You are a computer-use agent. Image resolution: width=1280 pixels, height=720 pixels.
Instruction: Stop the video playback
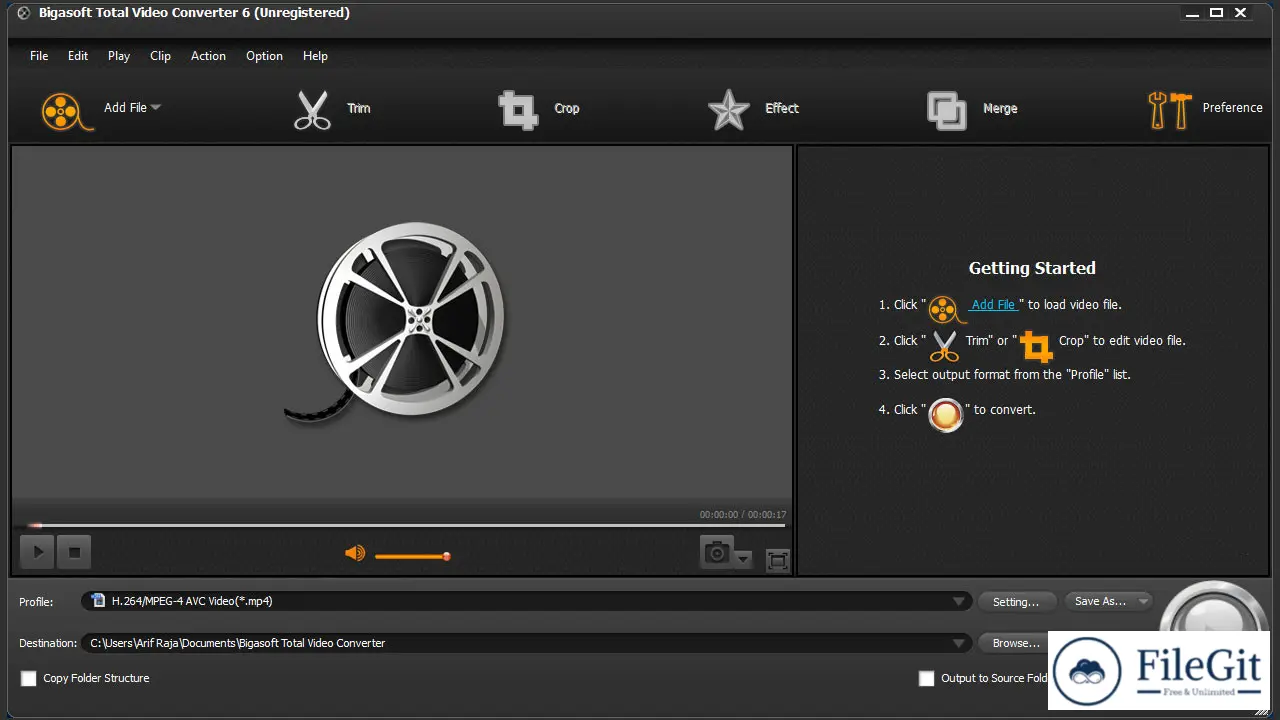tap(73, 551)
